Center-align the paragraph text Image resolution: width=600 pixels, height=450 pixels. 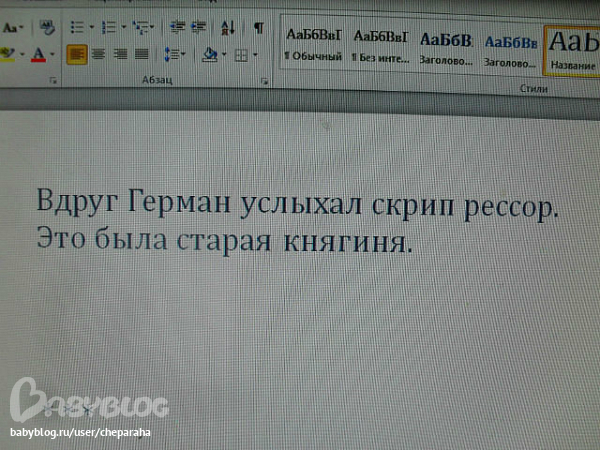tap(98, 54)
